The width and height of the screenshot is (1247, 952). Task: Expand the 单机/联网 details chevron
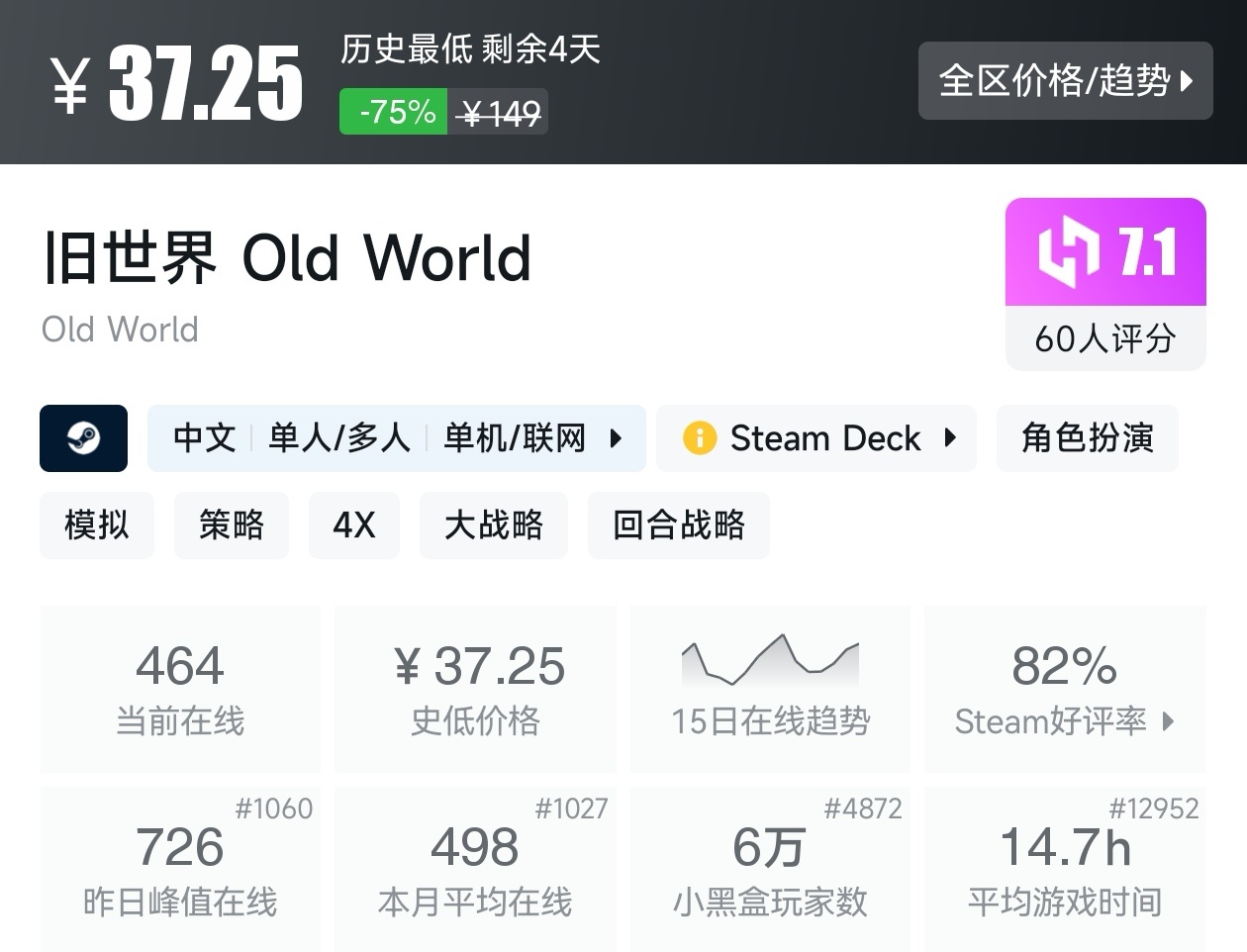pos(616,438)
